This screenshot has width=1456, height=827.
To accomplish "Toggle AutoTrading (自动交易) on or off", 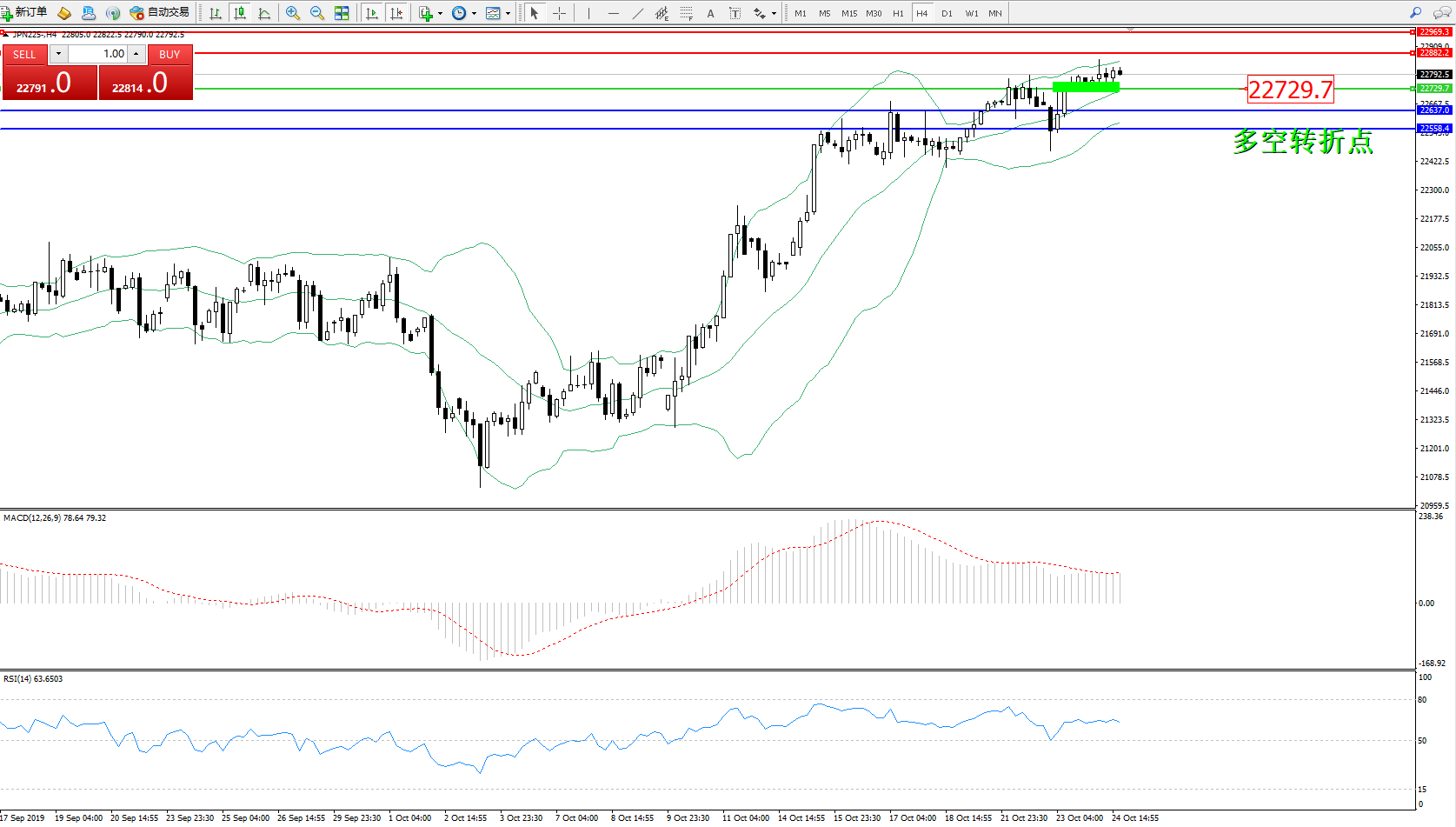I will 160,12.
